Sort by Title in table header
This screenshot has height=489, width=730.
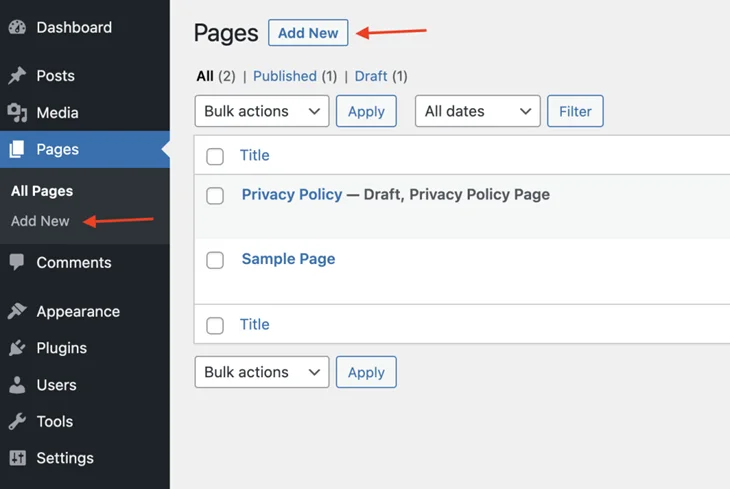tap(254, 155)
